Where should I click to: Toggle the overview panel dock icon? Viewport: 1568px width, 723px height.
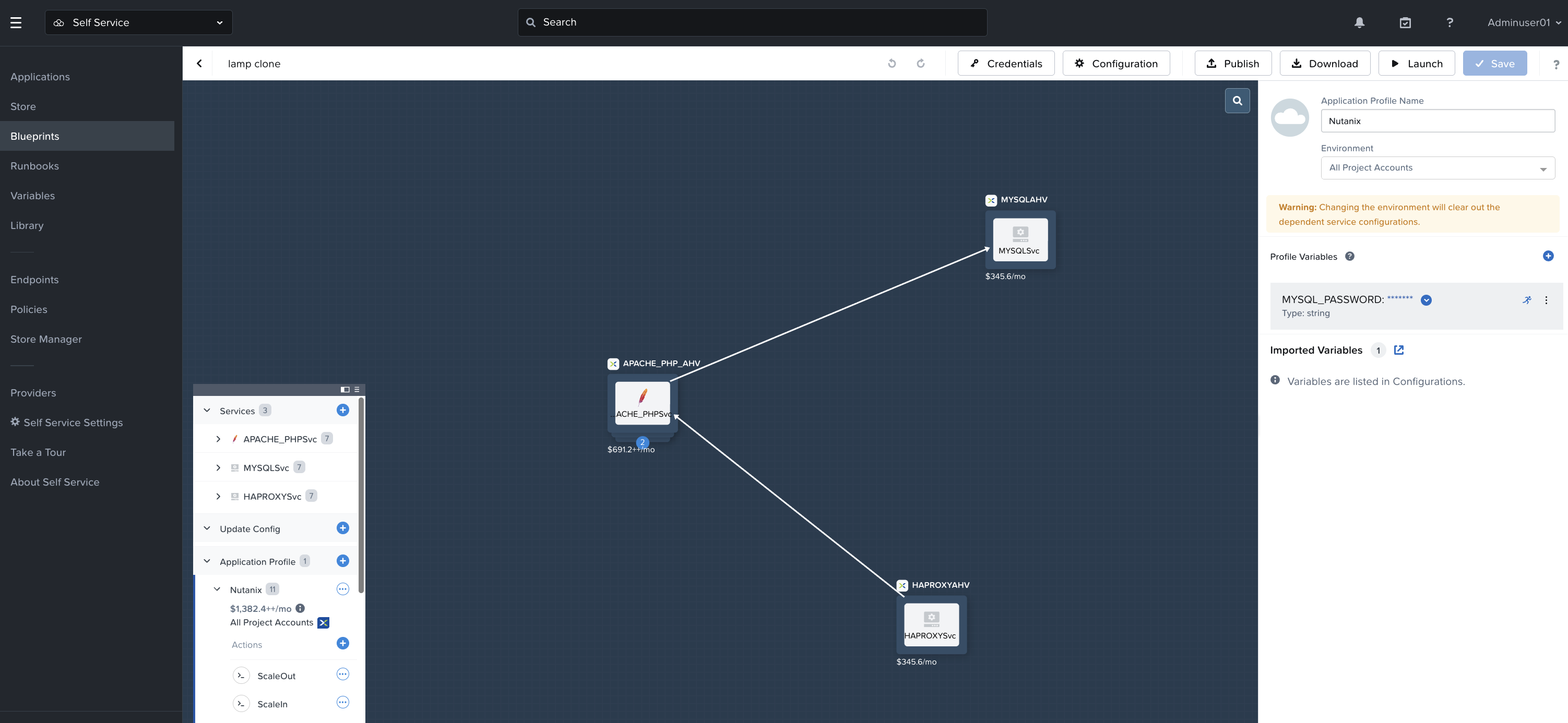pyautogui.click(x=345, y=389)
